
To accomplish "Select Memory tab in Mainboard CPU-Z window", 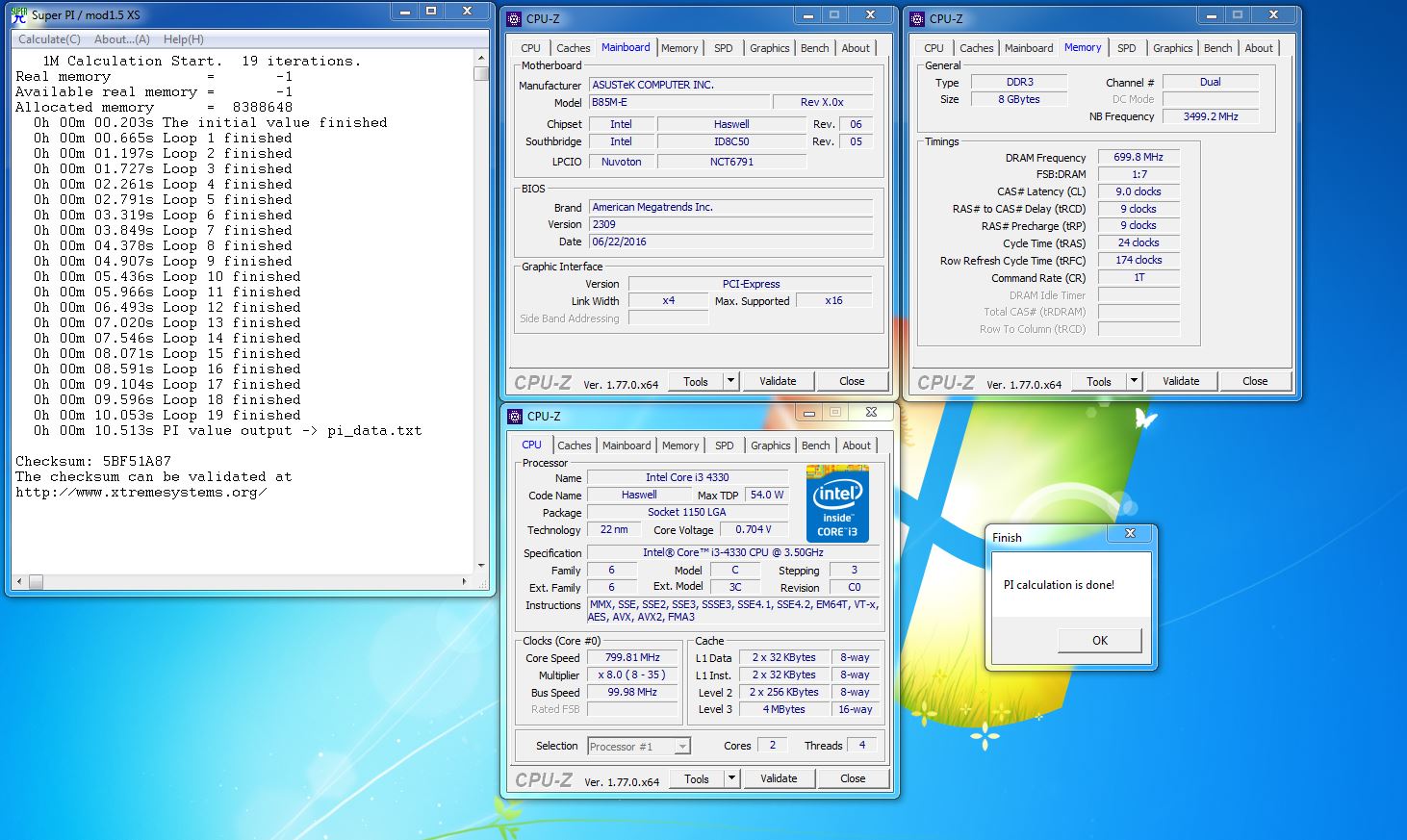I will (679, 48).
